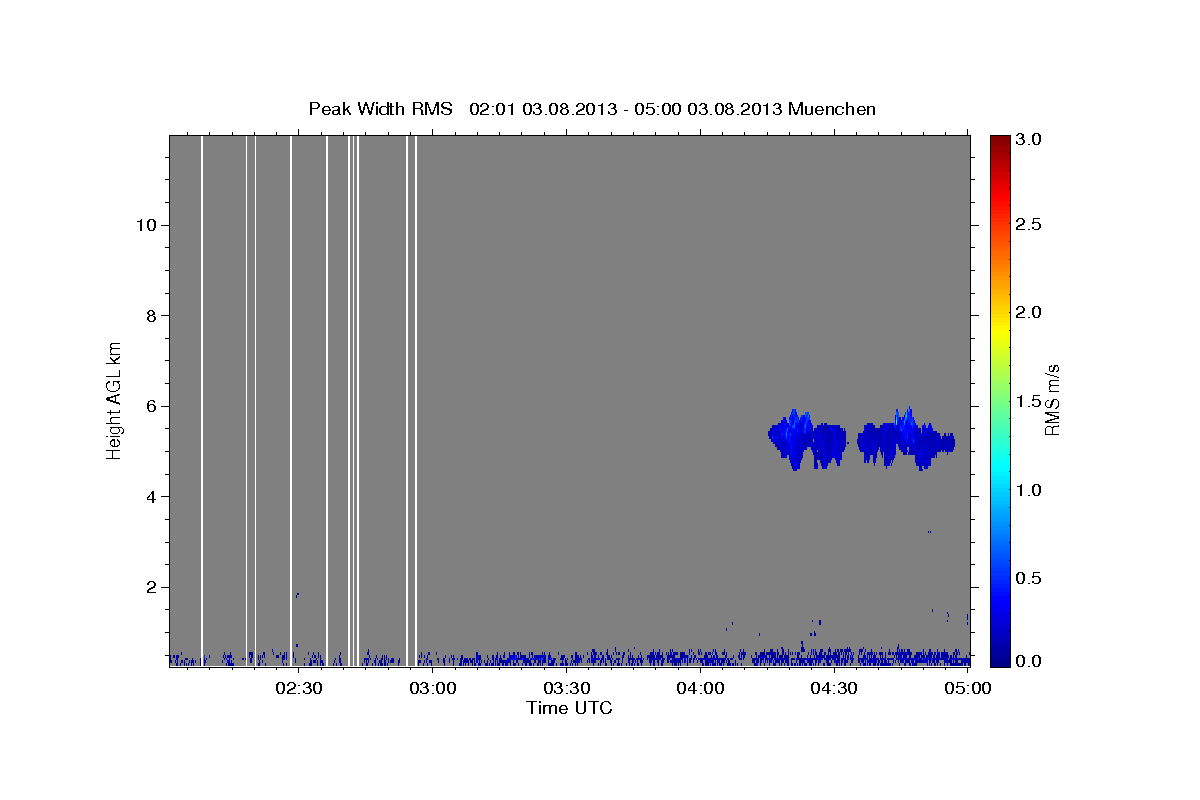1200x800 pixels.
Task: Click the 02:30 time tick label
Action: [x=299, y=688]
